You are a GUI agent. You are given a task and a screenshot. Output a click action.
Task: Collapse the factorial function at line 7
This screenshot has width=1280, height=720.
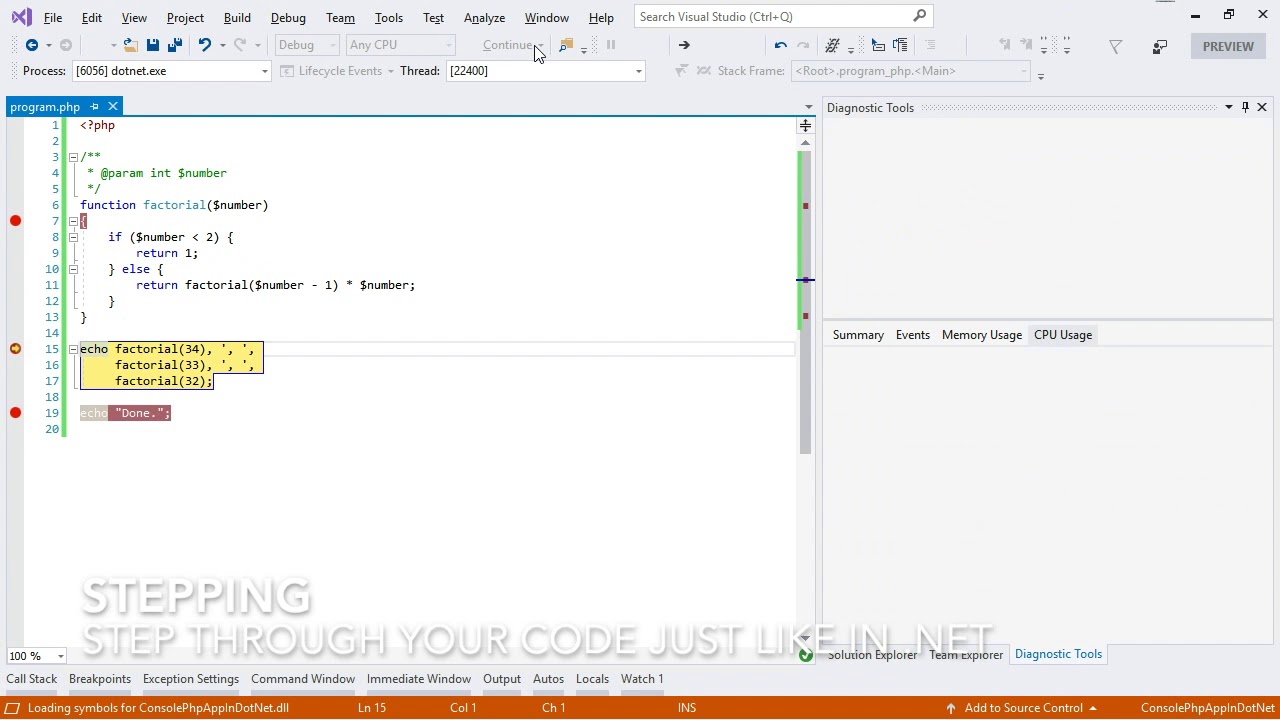pyautogui.click(x=73, y=221)
